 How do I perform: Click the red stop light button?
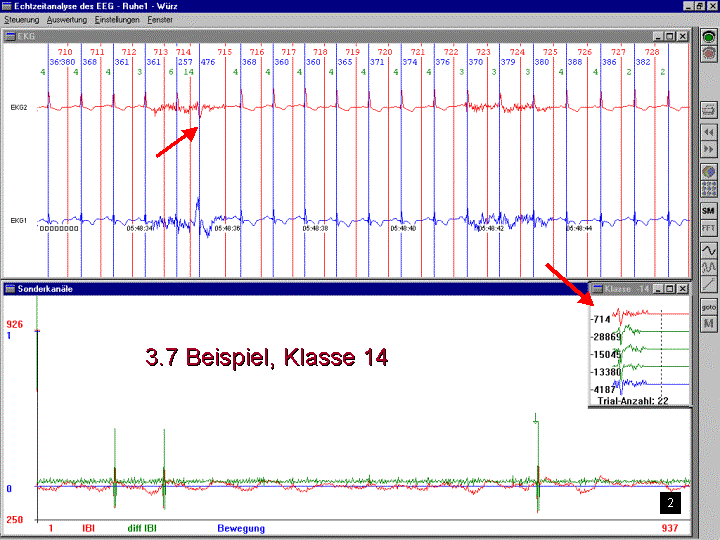pyautogui.click(x=709, y=53)
